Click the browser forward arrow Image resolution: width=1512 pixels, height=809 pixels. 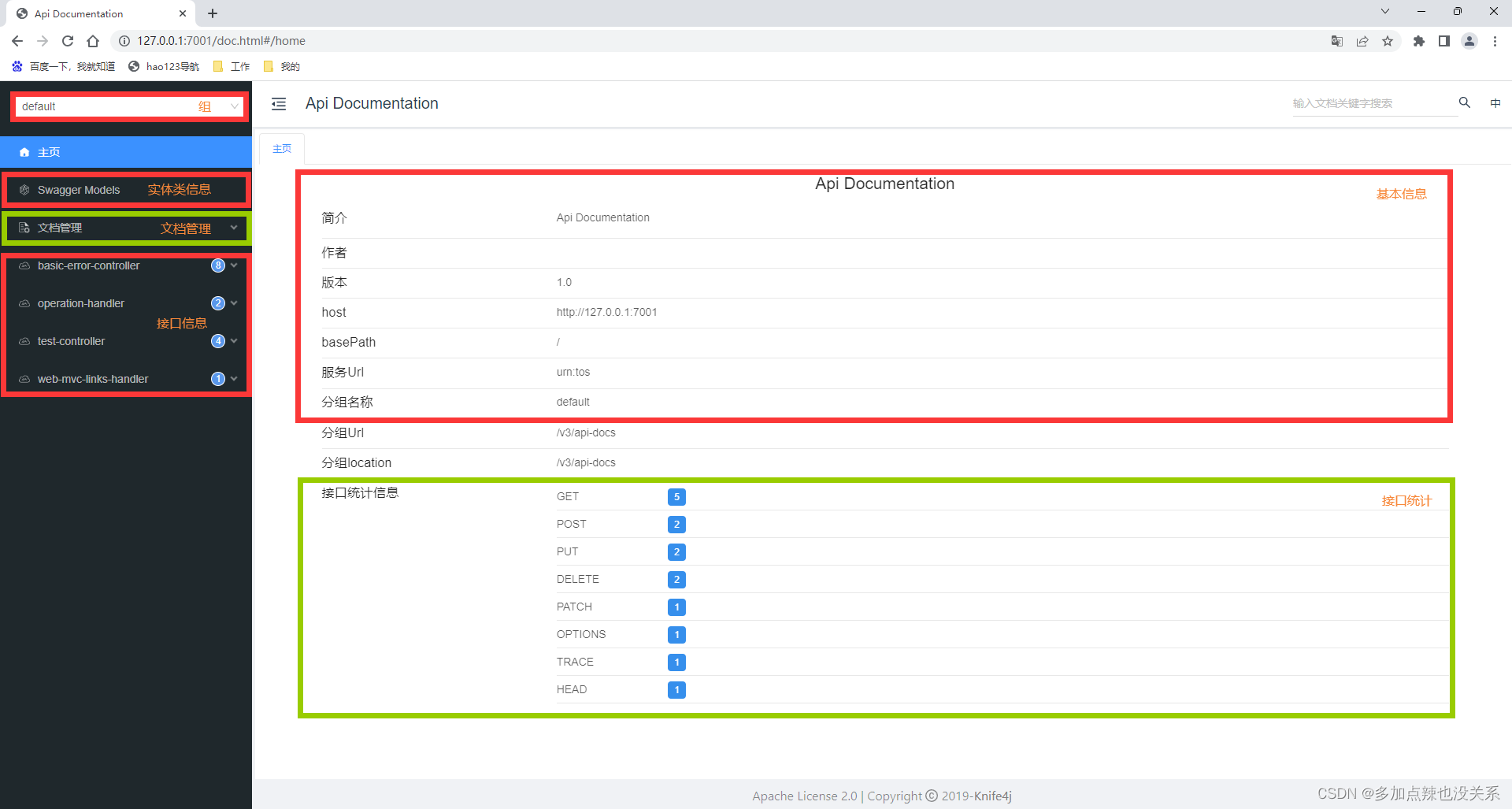tap(43, 41)
